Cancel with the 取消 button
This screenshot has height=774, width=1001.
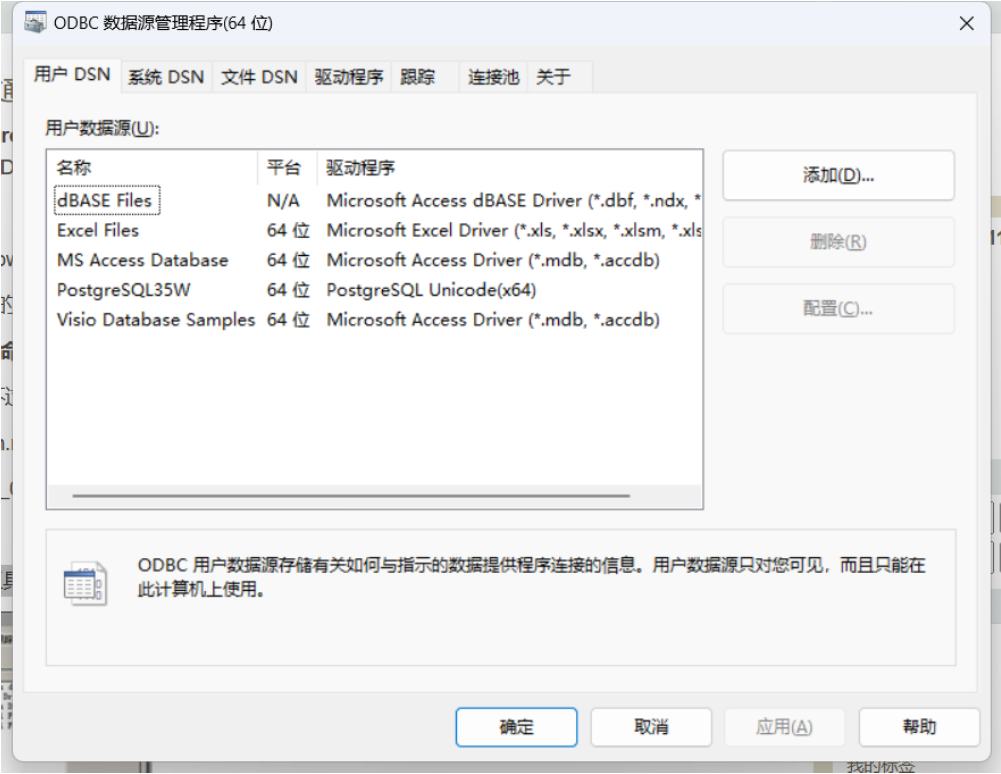651,727
